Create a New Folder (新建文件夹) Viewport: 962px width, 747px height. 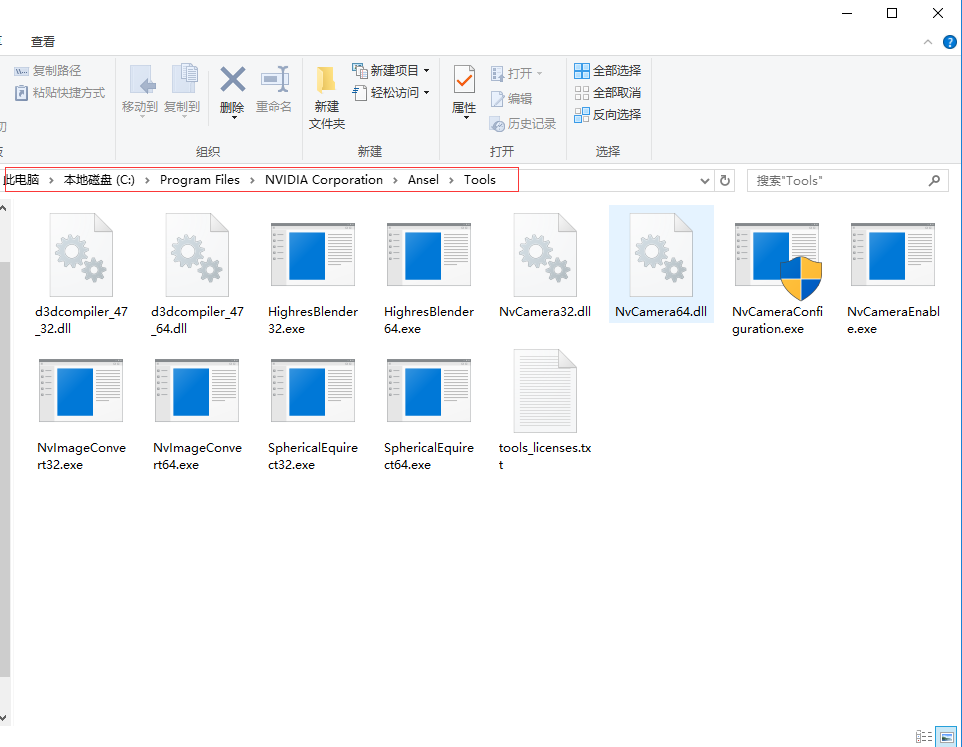[326, 97]
